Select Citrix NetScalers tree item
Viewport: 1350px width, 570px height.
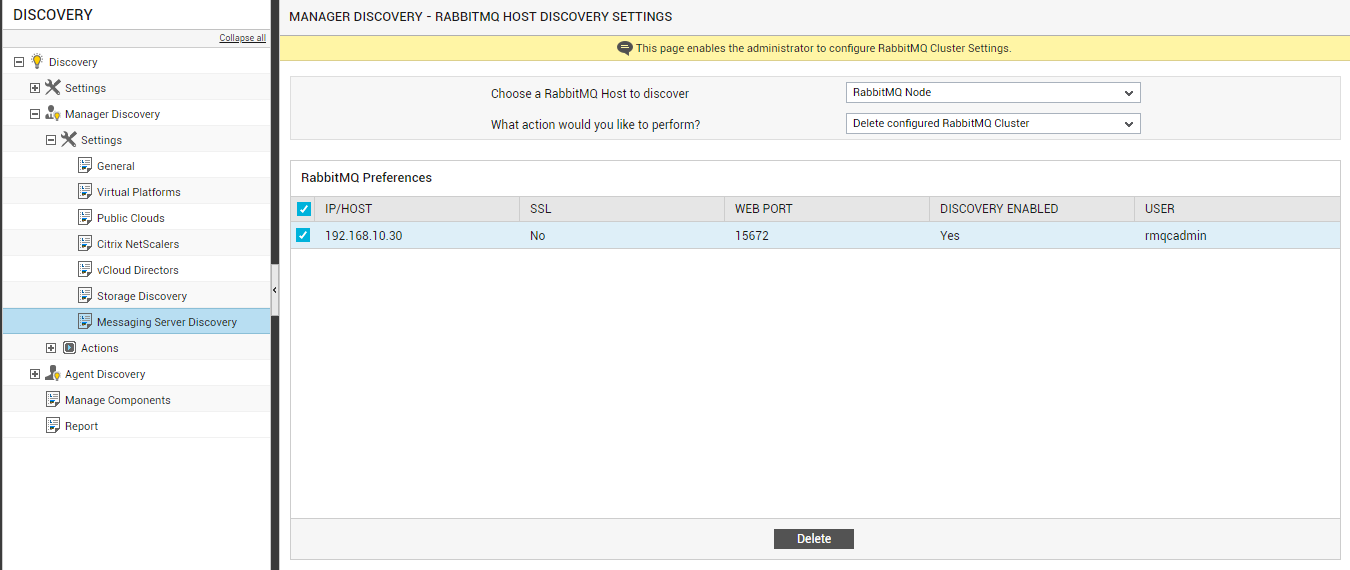[x=138, y=244]
